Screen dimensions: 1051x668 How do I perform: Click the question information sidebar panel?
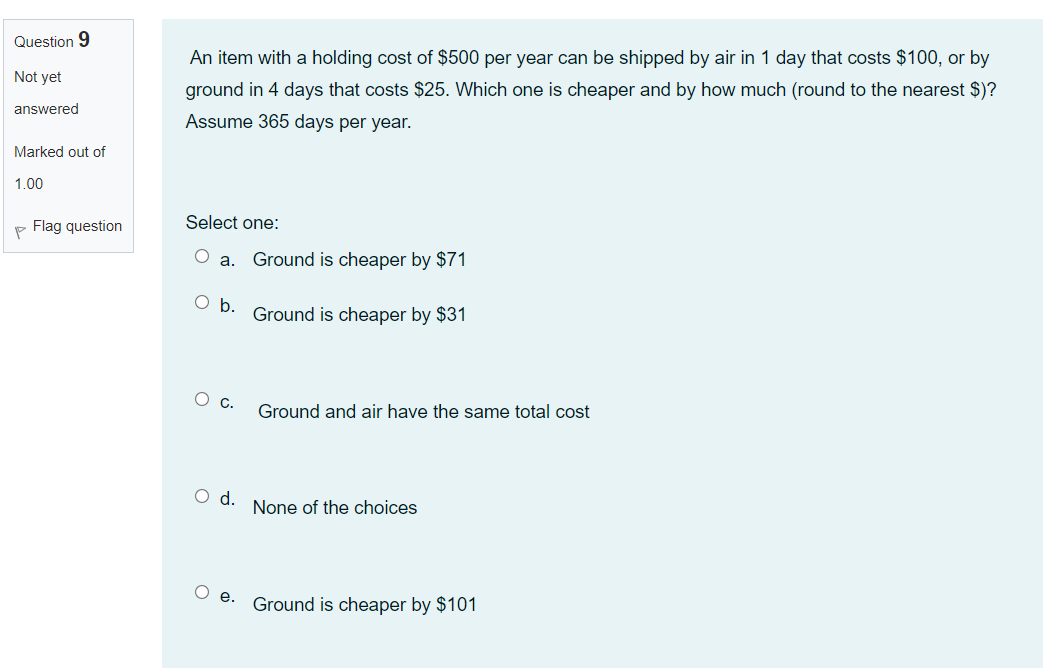(x=68, y=135)
